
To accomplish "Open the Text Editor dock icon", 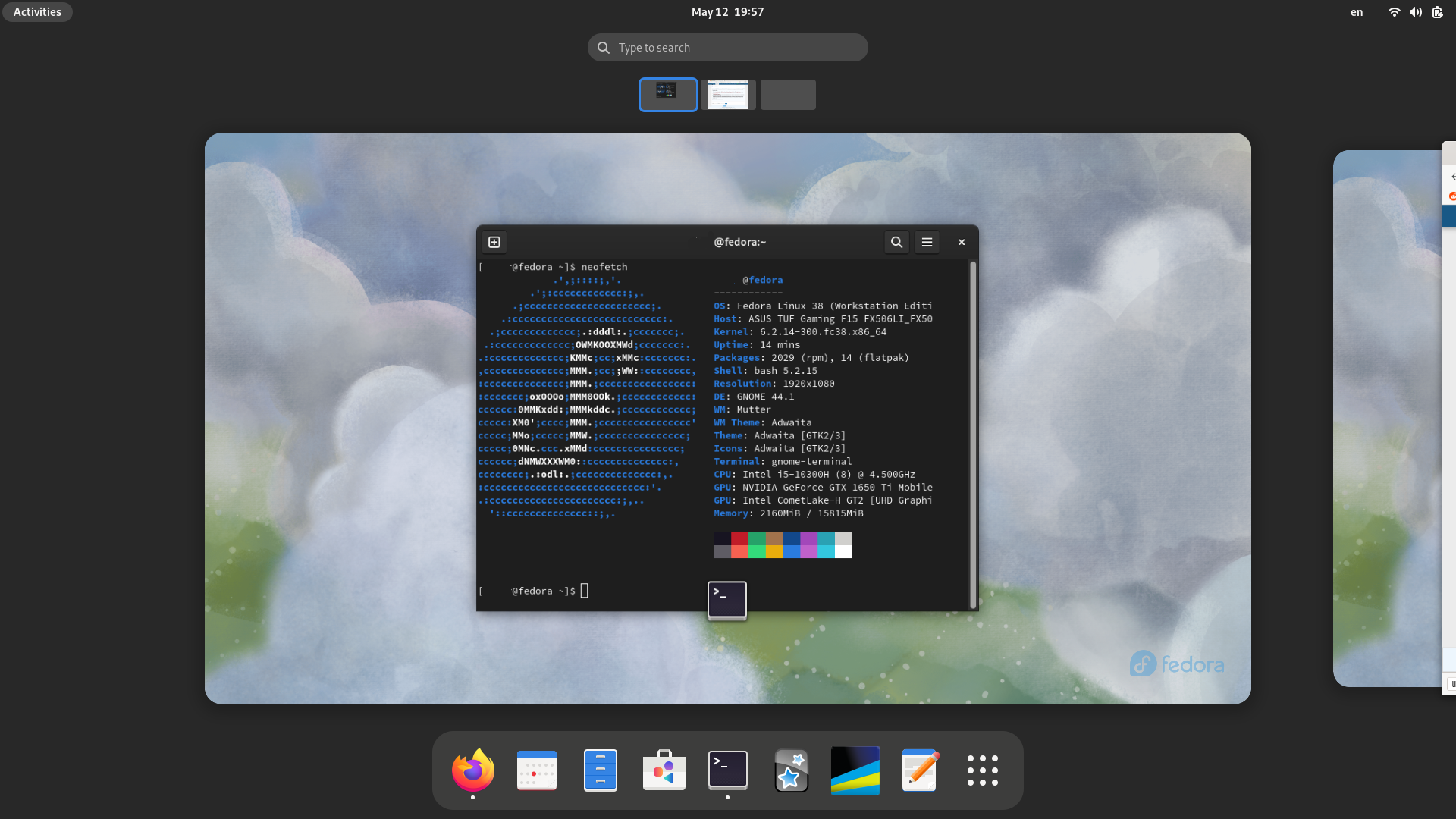I will pos(919,770).
